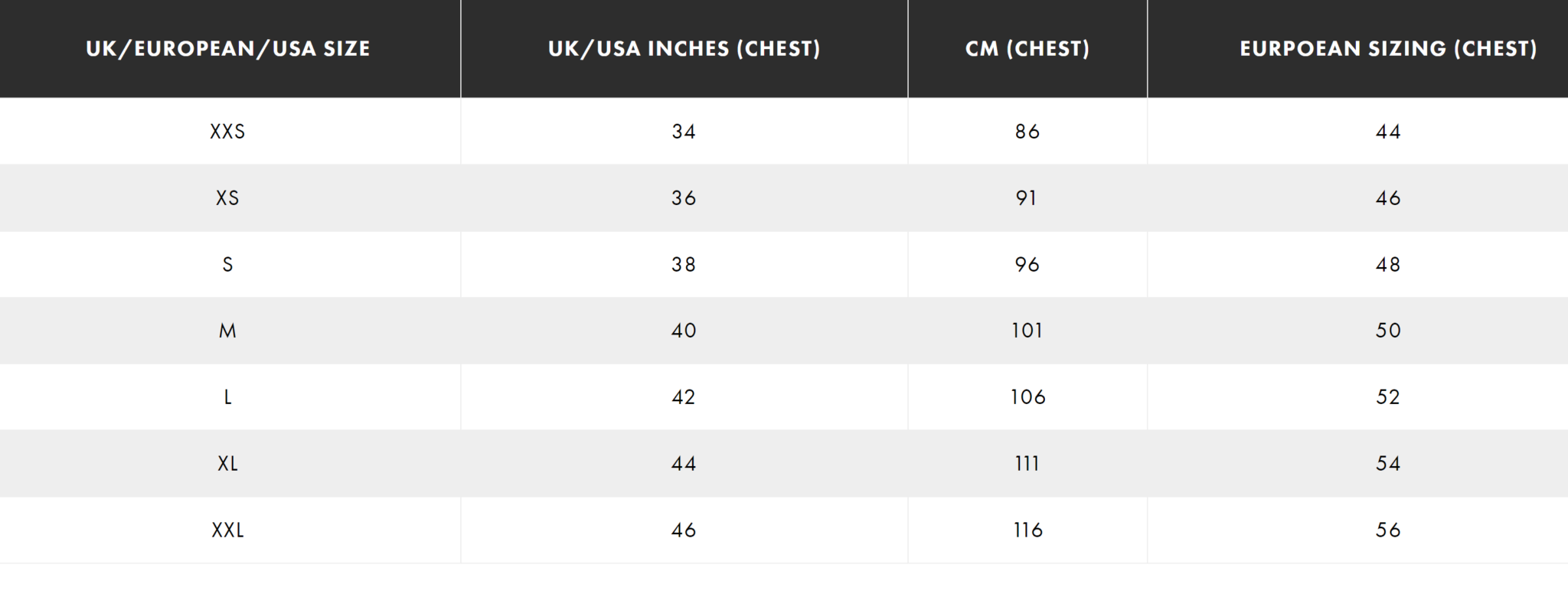Select the XXS size cell
This screenshot has width=1568, height=597.
pos(228,132)
